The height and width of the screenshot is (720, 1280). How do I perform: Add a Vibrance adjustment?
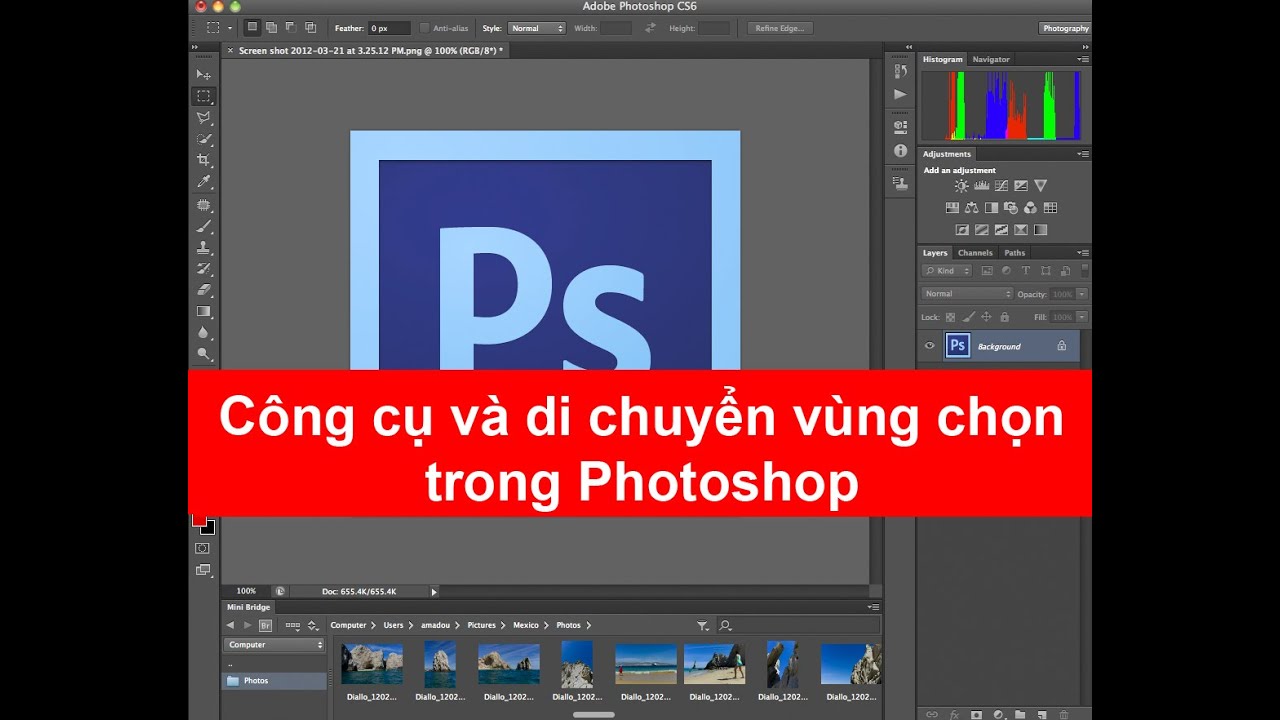click(1040, 186)
